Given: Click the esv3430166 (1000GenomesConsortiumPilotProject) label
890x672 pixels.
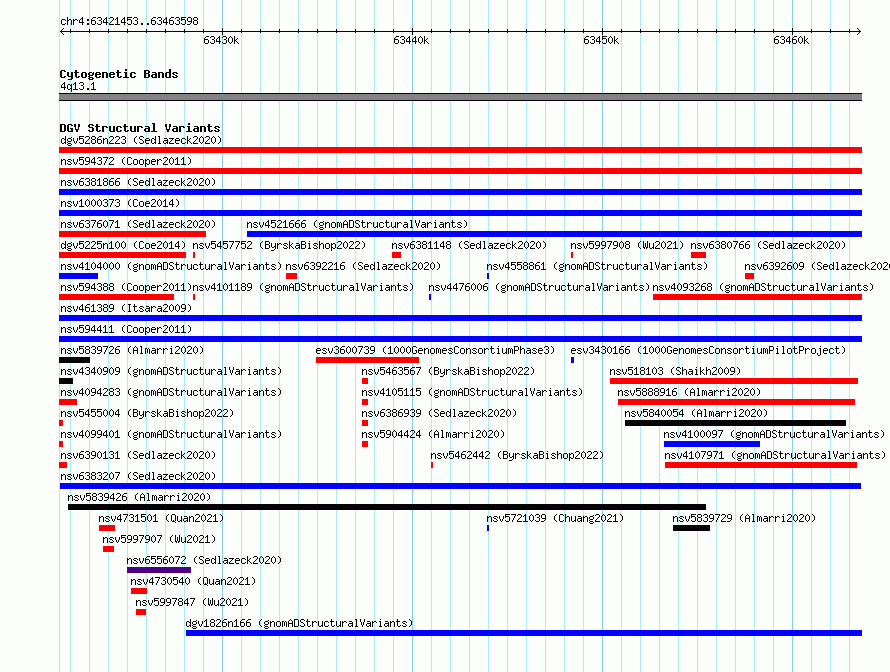Looking at the screenshot, I should coord(708,350).
